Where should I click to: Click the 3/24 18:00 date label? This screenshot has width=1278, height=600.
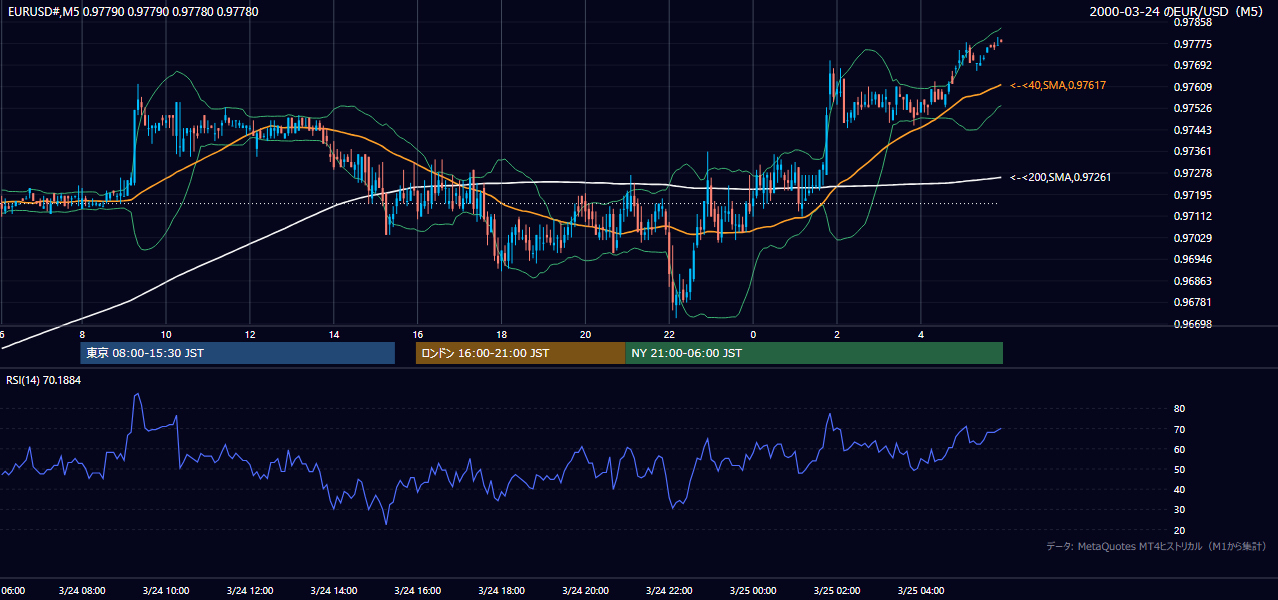click(502, 591)
